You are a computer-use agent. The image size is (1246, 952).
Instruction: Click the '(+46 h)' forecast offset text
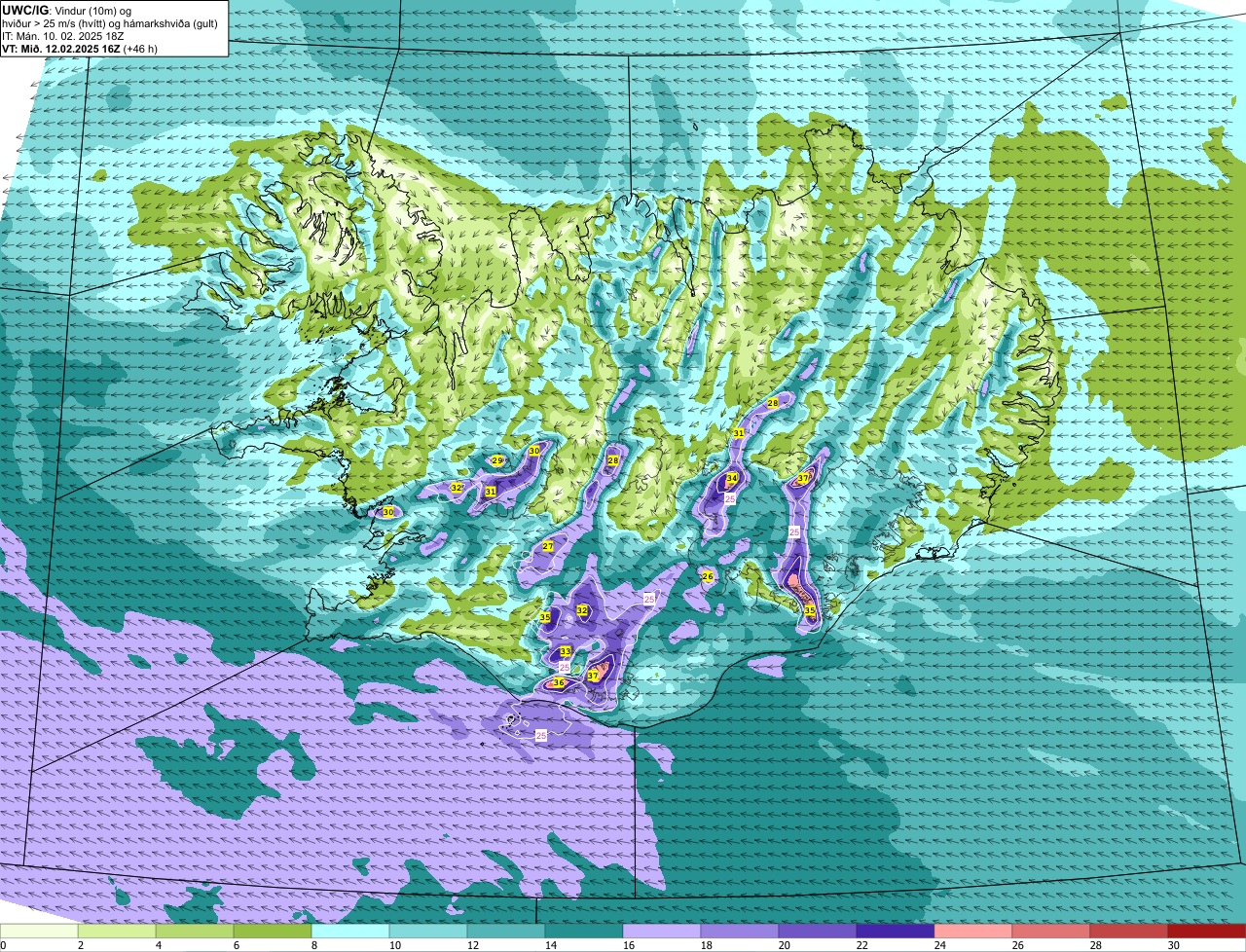(141, 48)
